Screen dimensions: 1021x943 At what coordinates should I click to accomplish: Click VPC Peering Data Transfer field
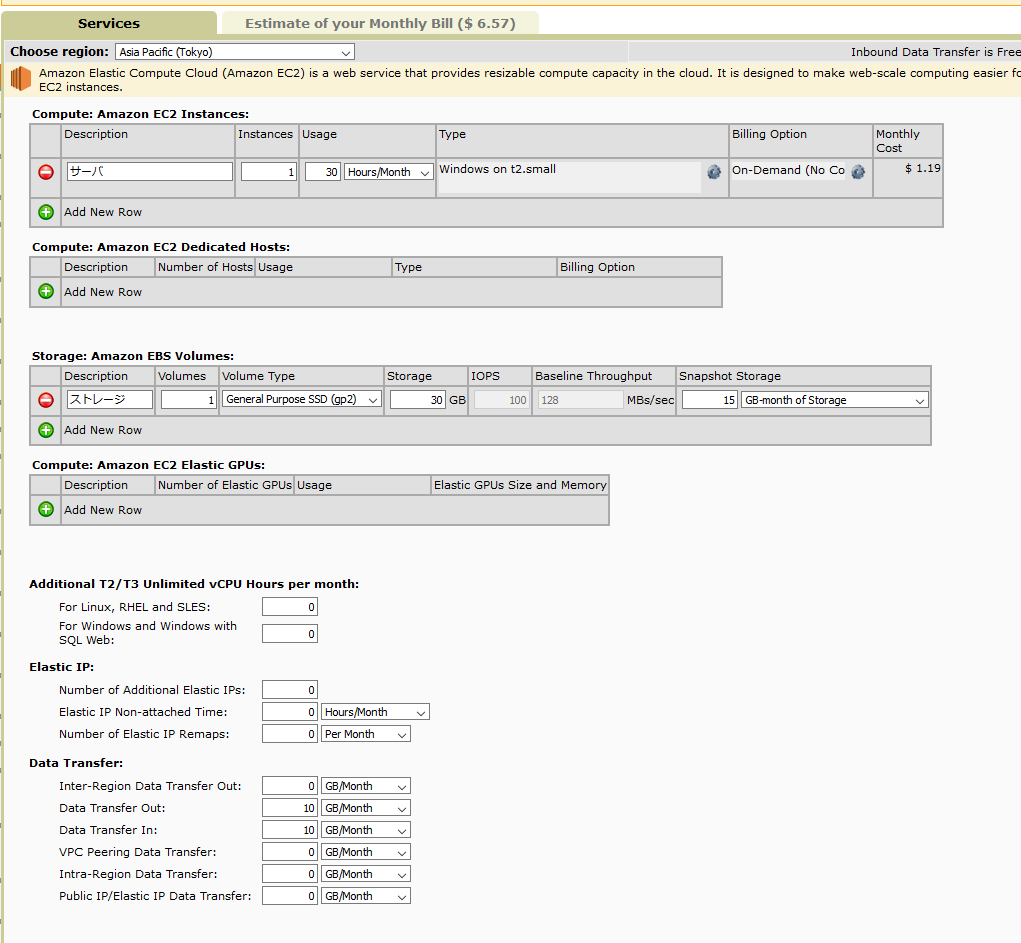[x=290, y=852]
